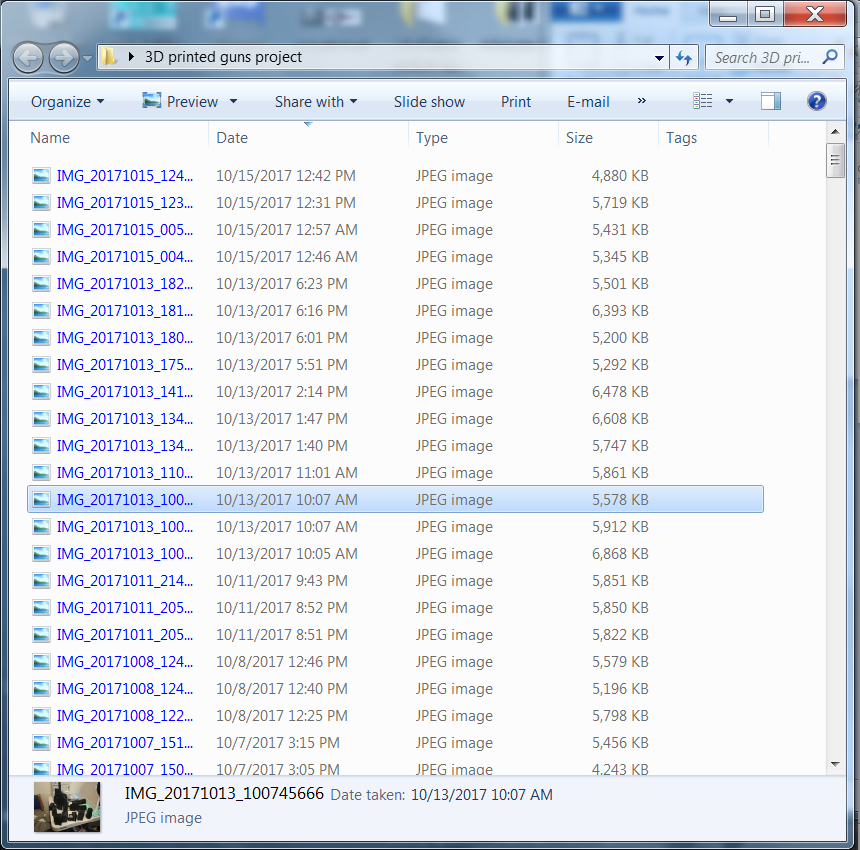The height and width of the screenshot is (850, 860).
Task: Click the 6,608 KB size cell
Action: click(620, 418)
